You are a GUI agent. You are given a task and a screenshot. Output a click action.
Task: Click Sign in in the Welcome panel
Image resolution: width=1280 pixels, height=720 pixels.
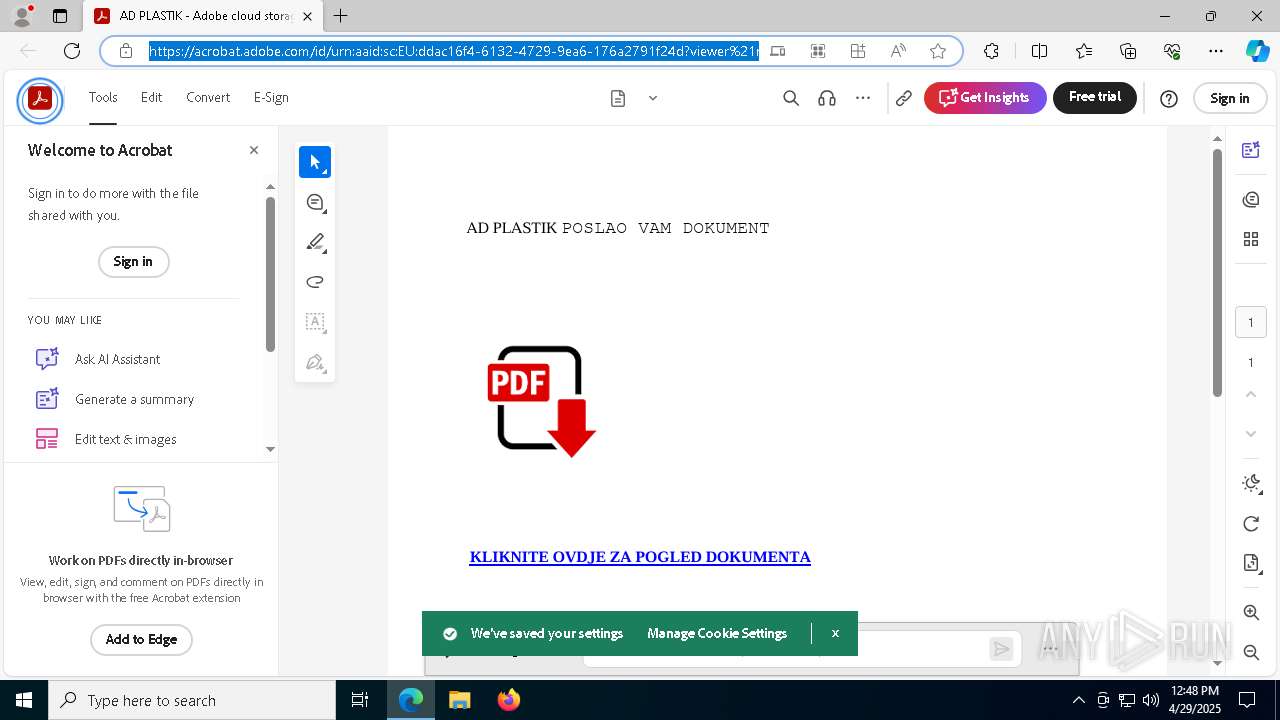tap(133, 262)
